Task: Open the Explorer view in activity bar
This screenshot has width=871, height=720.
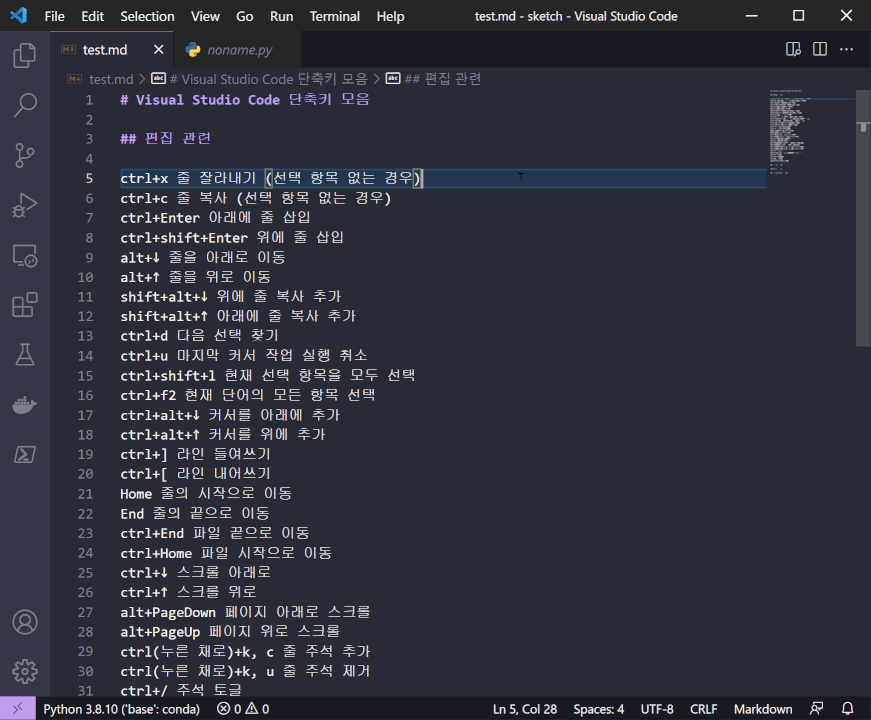Action: tap(24, 55)
